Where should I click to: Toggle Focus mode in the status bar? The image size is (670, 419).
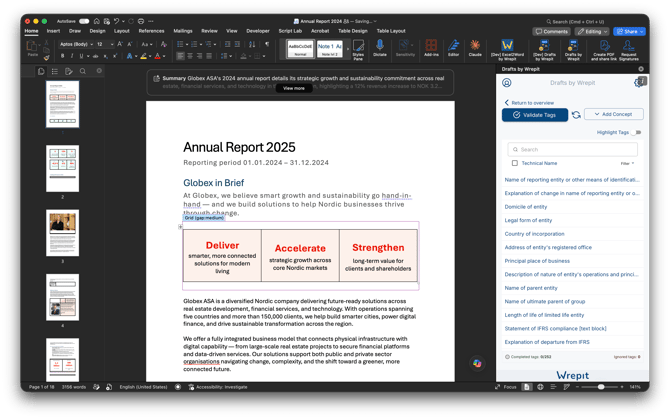click(x=506, y=387)
